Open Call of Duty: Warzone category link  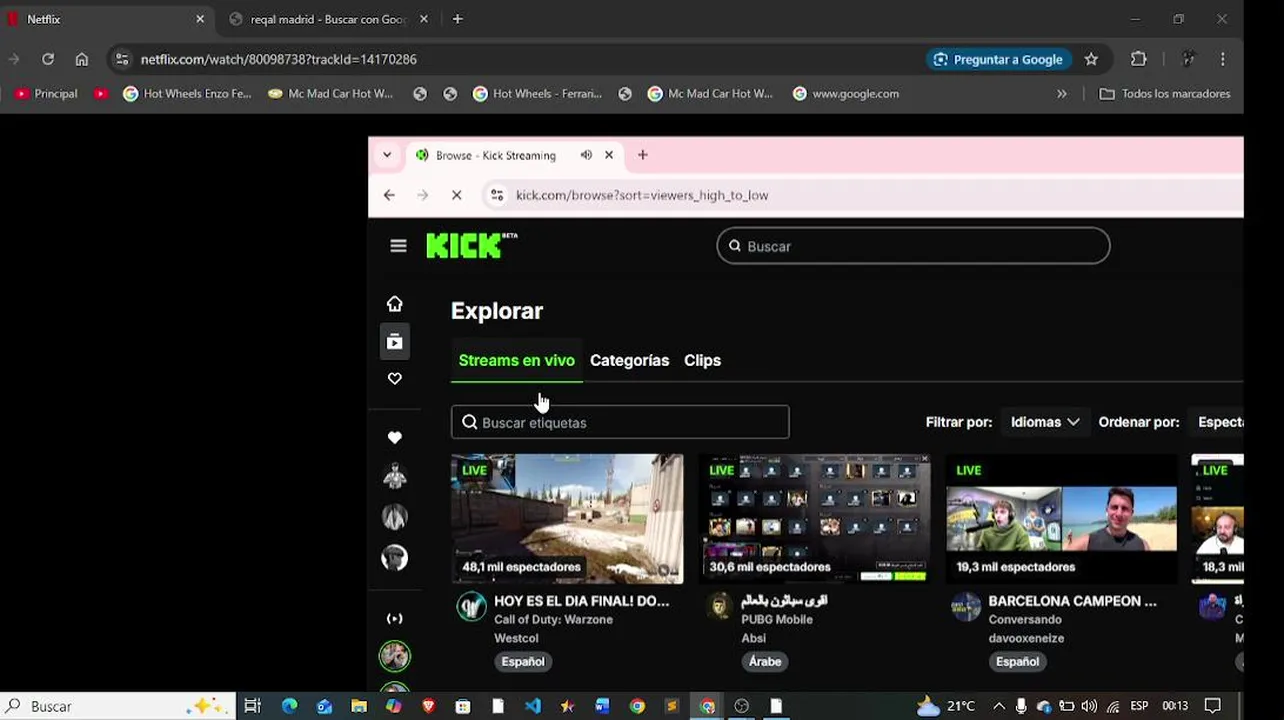click(553, 619)
